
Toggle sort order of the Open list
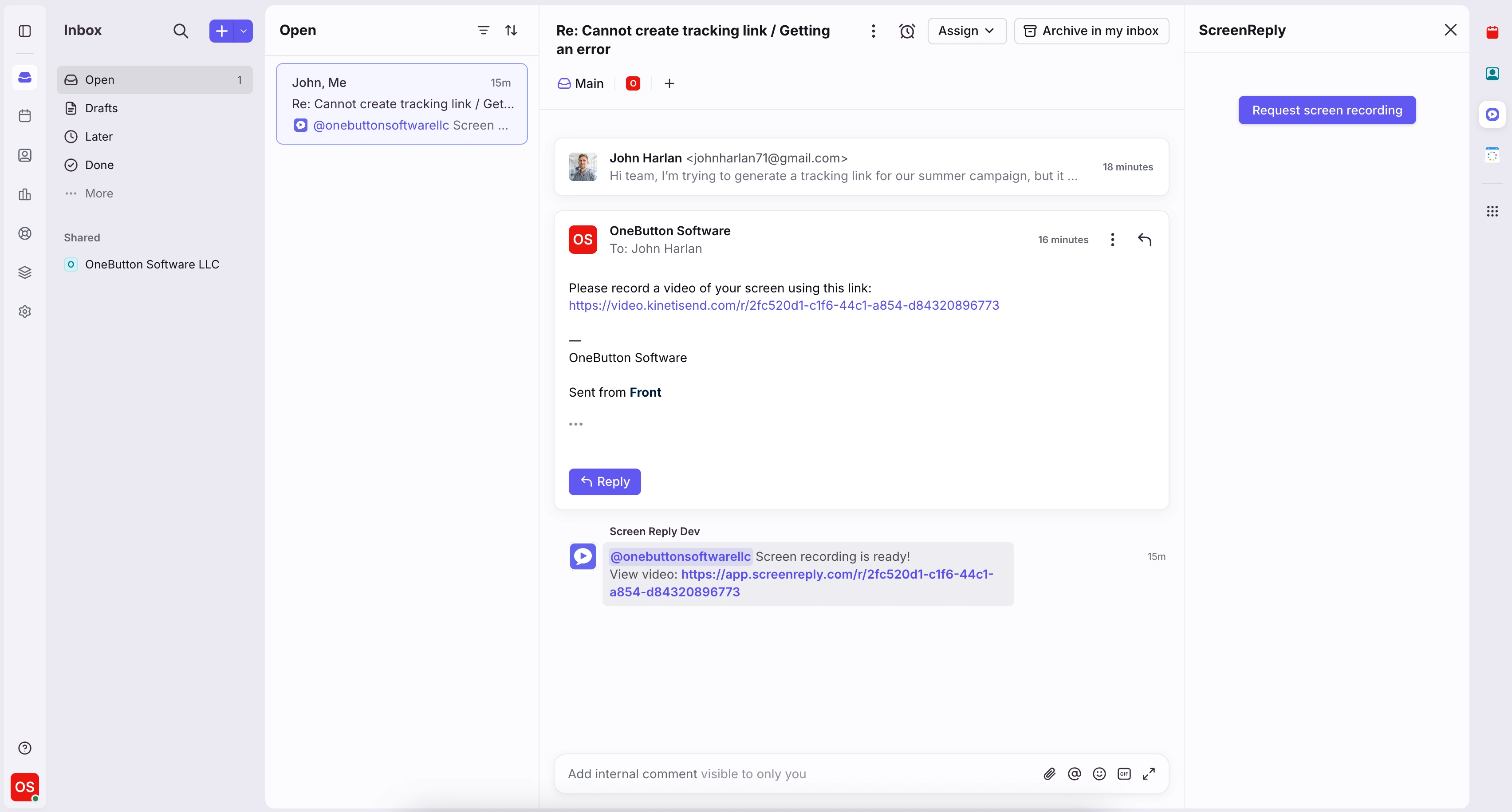click(511, 30)
